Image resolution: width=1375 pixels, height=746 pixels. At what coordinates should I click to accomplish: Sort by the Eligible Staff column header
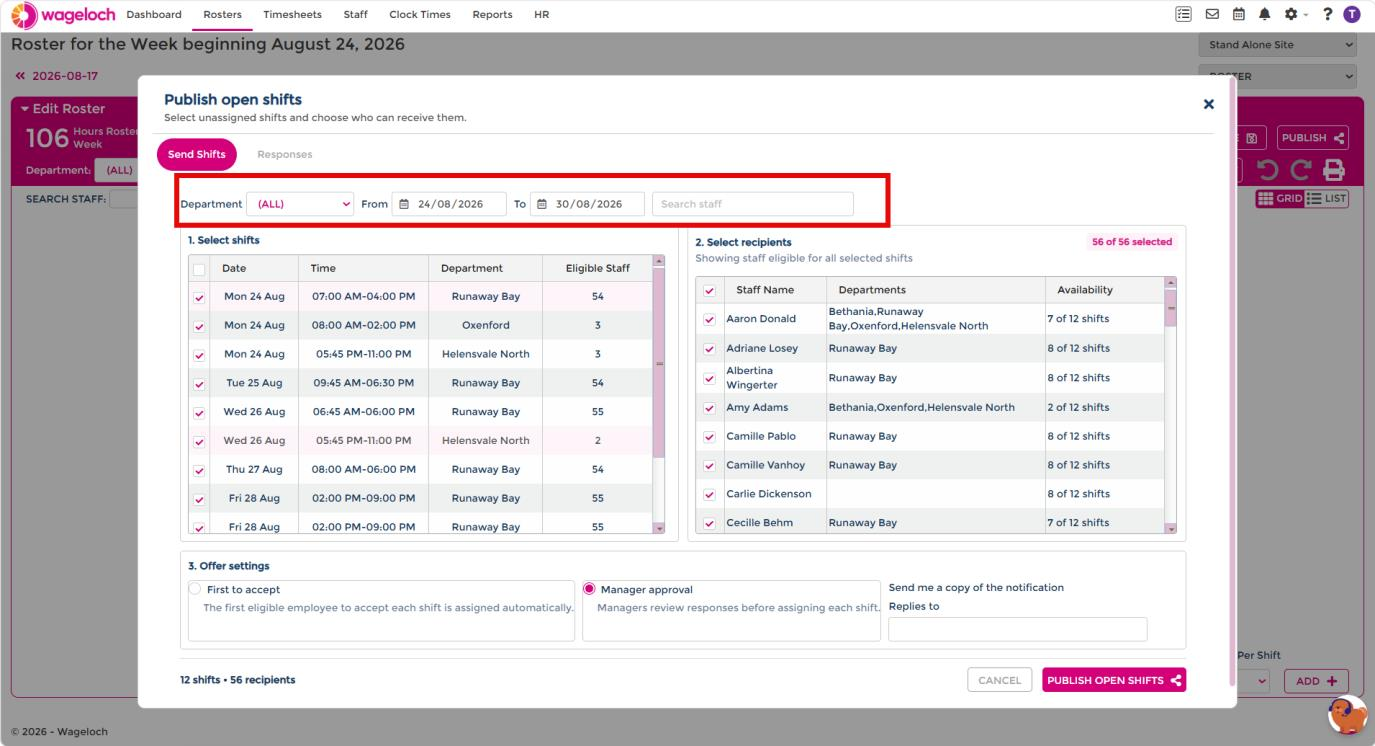tap(597, 268)
